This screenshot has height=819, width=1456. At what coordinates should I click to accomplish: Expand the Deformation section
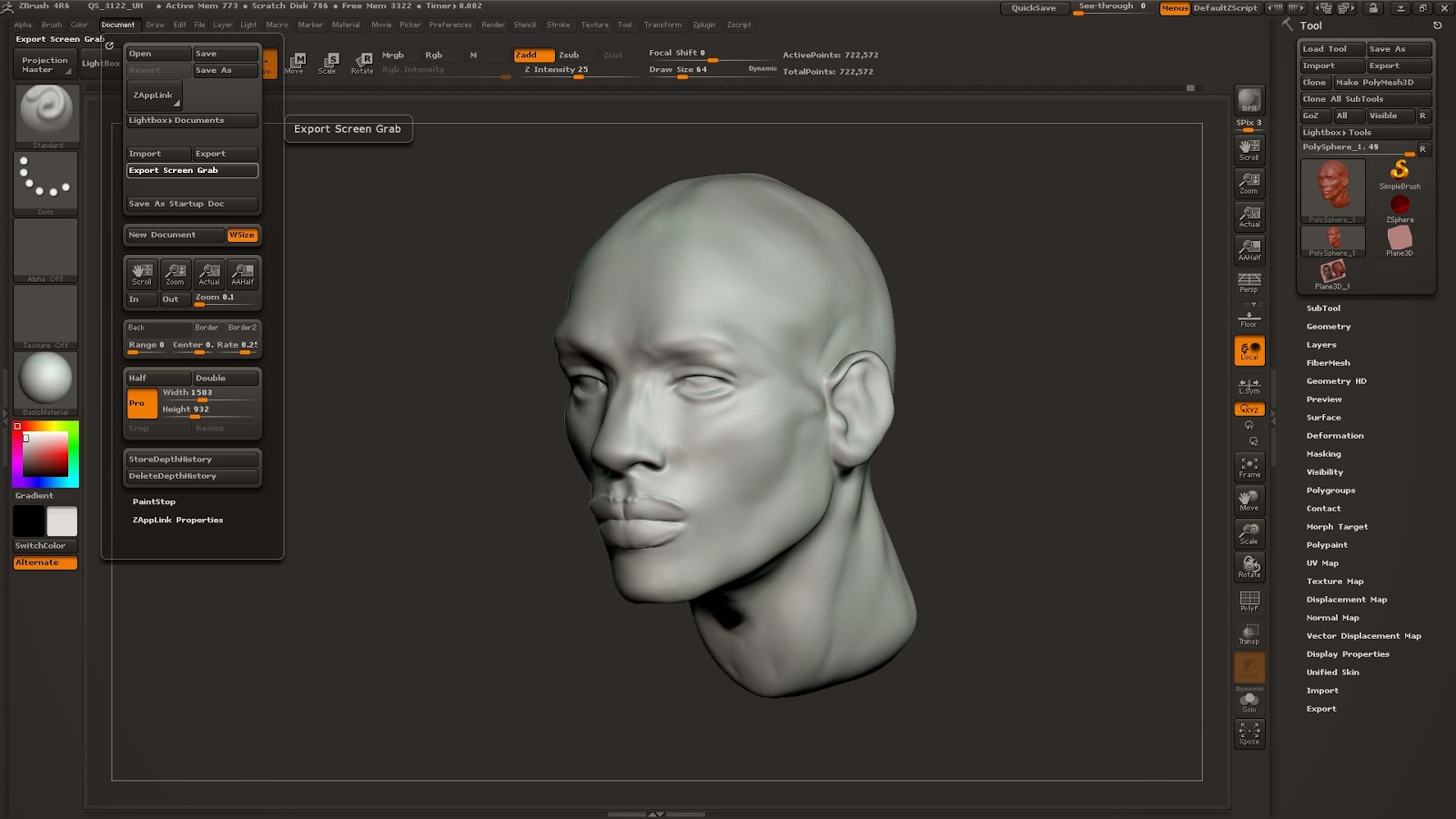tap(1334, 436)
